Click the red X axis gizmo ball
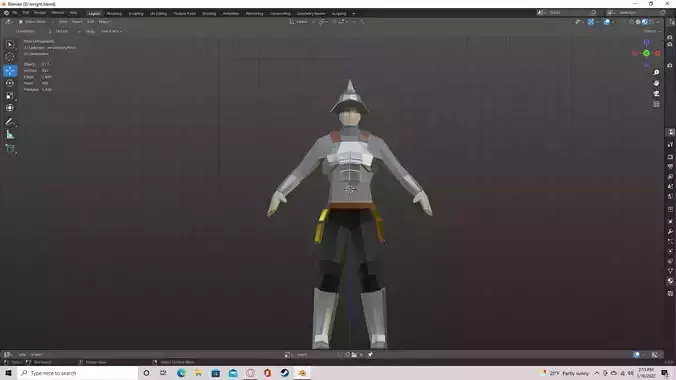This screenshot has width=676, height=380. coord(657,53)
